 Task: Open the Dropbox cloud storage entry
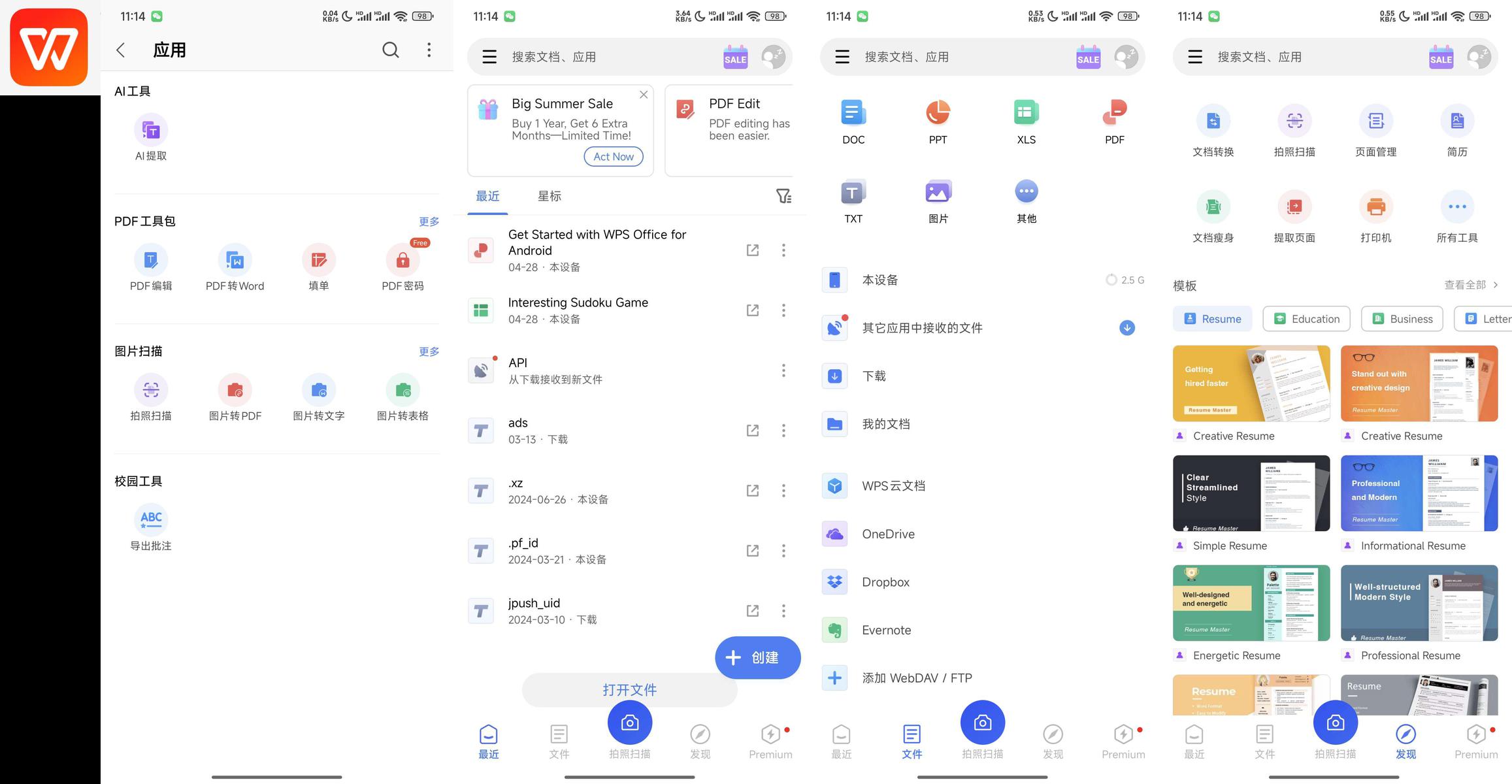tap(885, 582)
